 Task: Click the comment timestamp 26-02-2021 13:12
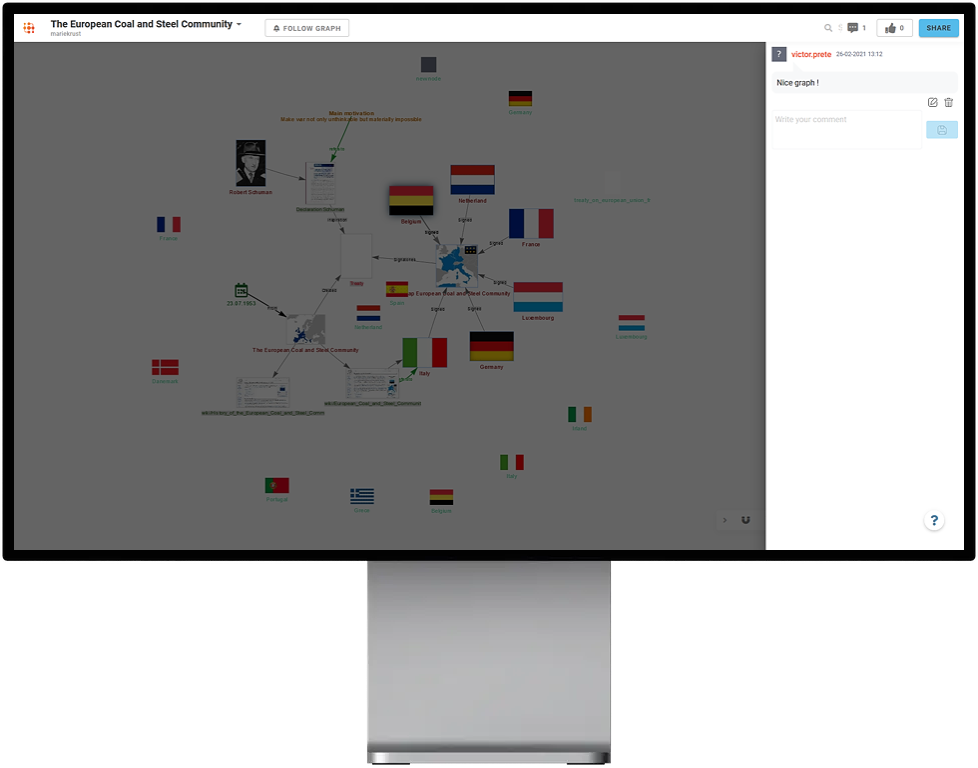coord(859,54)
